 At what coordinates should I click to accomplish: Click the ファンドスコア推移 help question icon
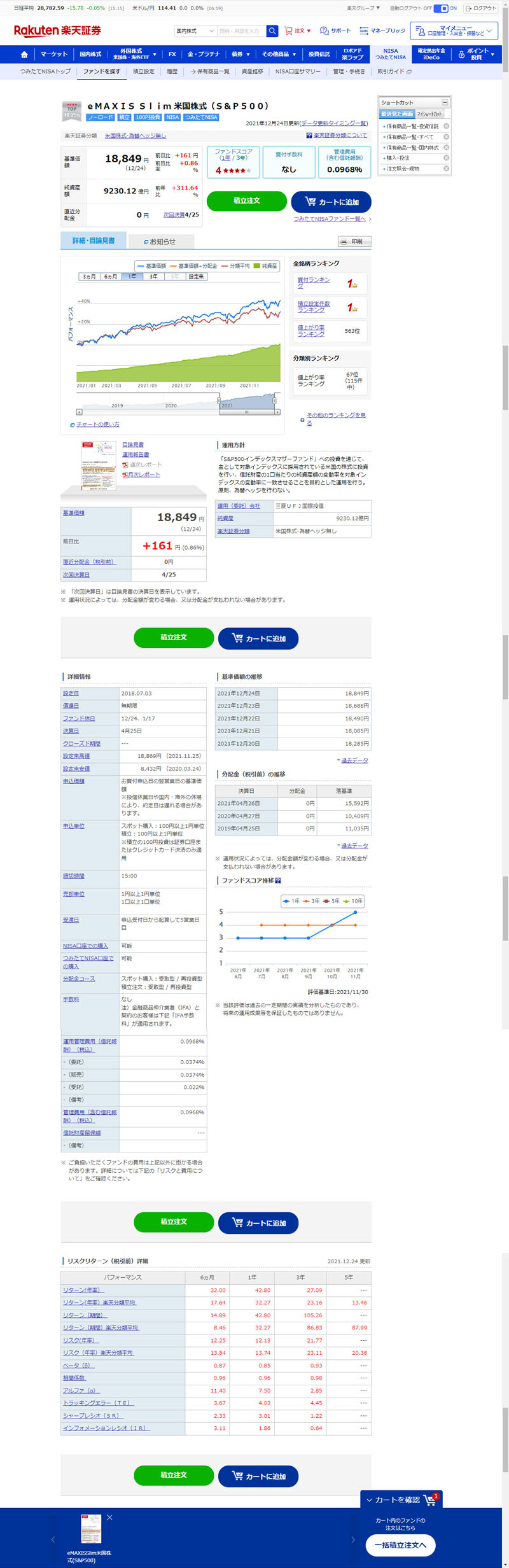pos(278,881)
